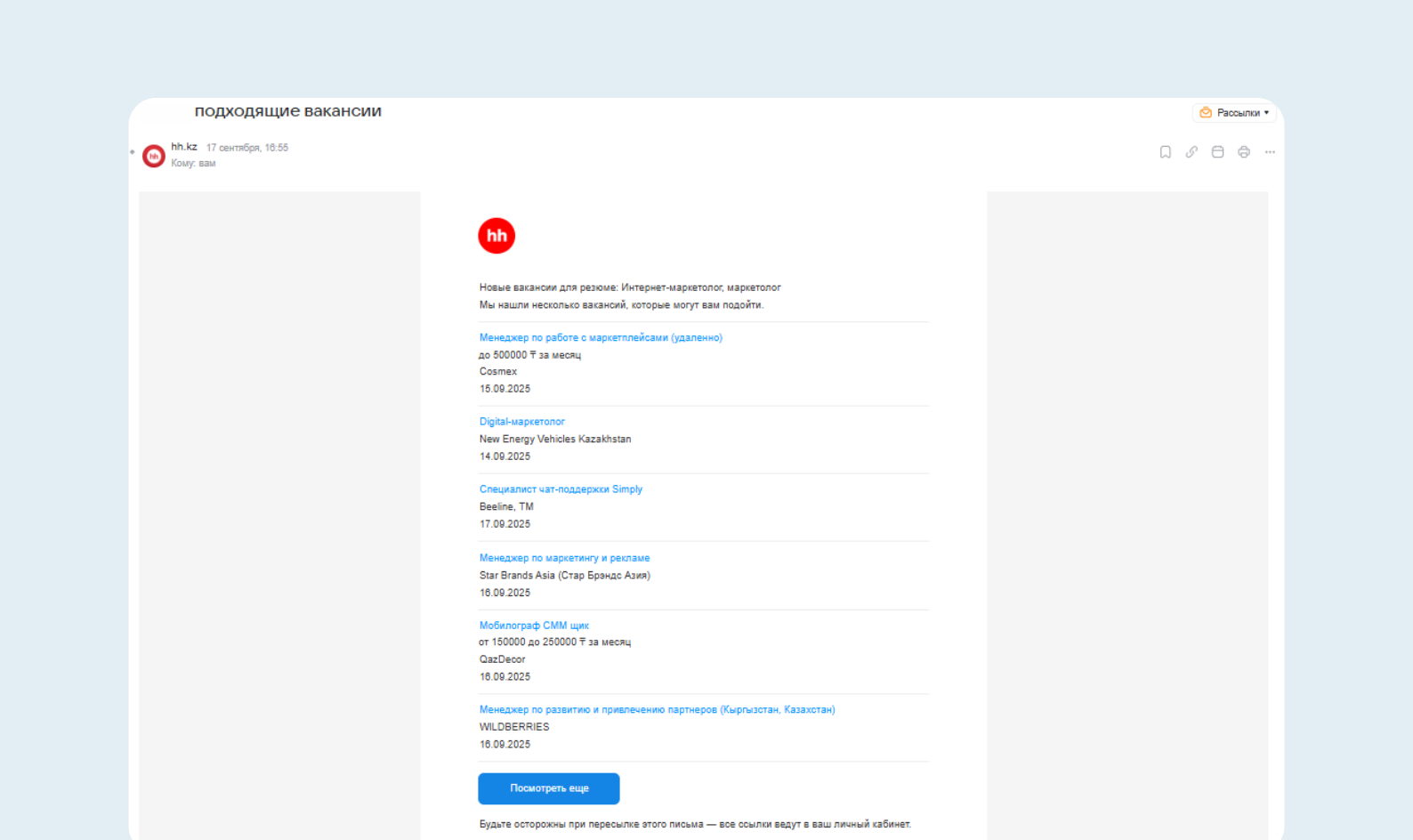Click company name QazDecor

503,659
